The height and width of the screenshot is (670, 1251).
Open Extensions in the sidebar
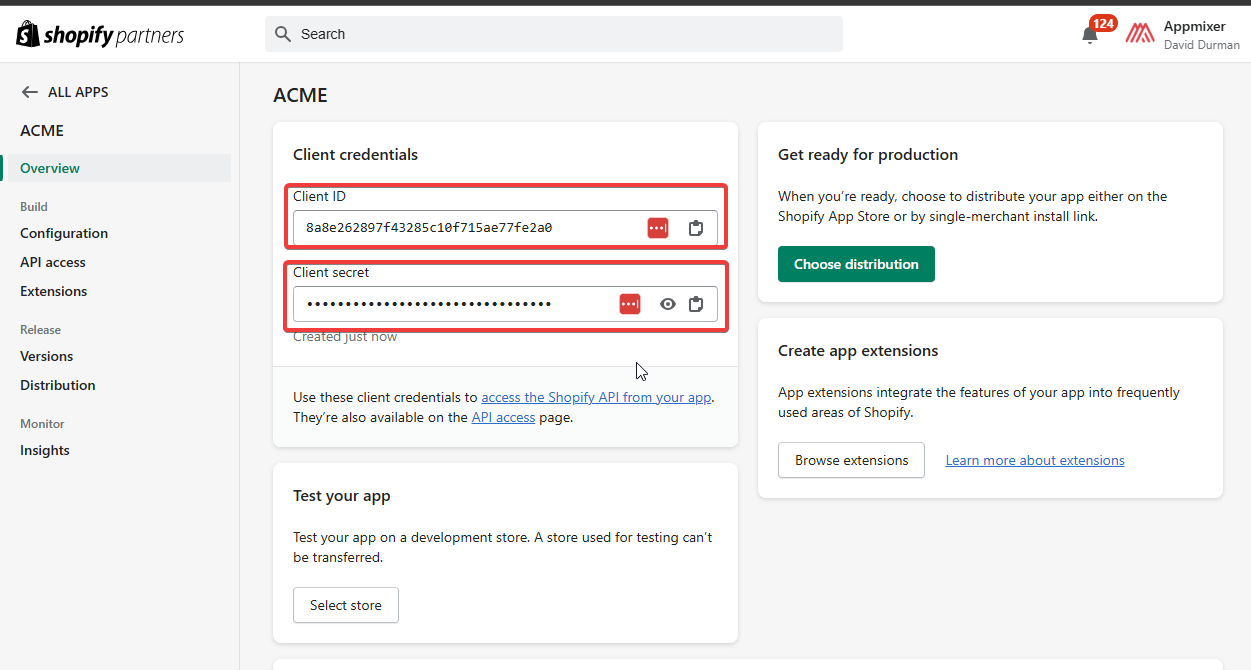point(54,291)
